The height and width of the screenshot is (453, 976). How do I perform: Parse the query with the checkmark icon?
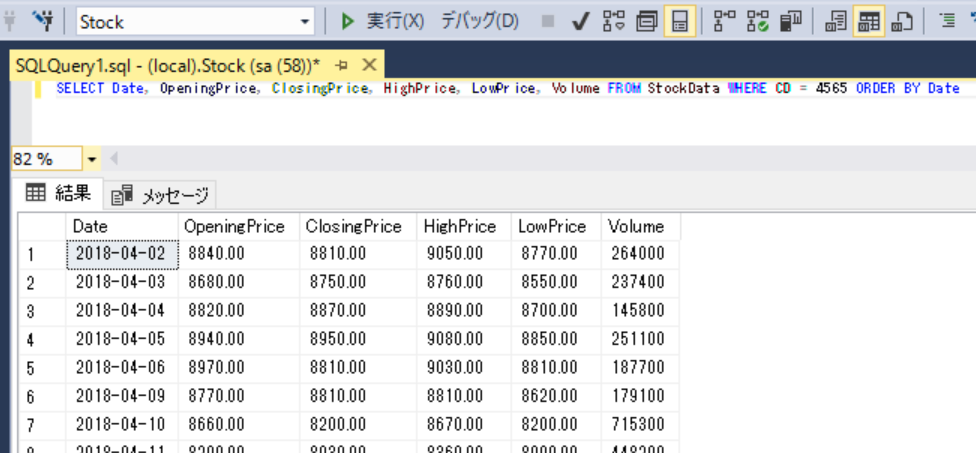point(581,22)
